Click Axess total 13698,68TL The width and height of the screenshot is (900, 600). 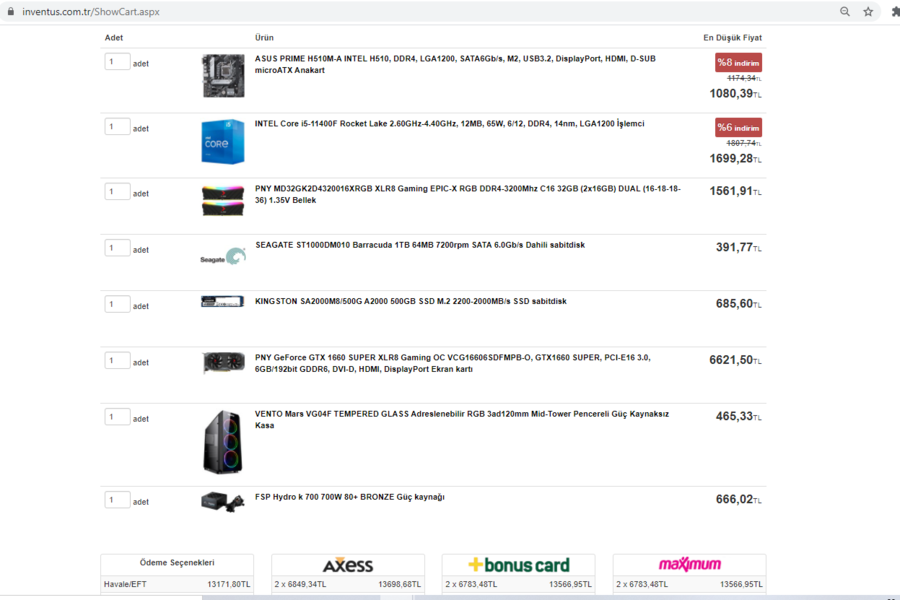(x=399, y=584)
